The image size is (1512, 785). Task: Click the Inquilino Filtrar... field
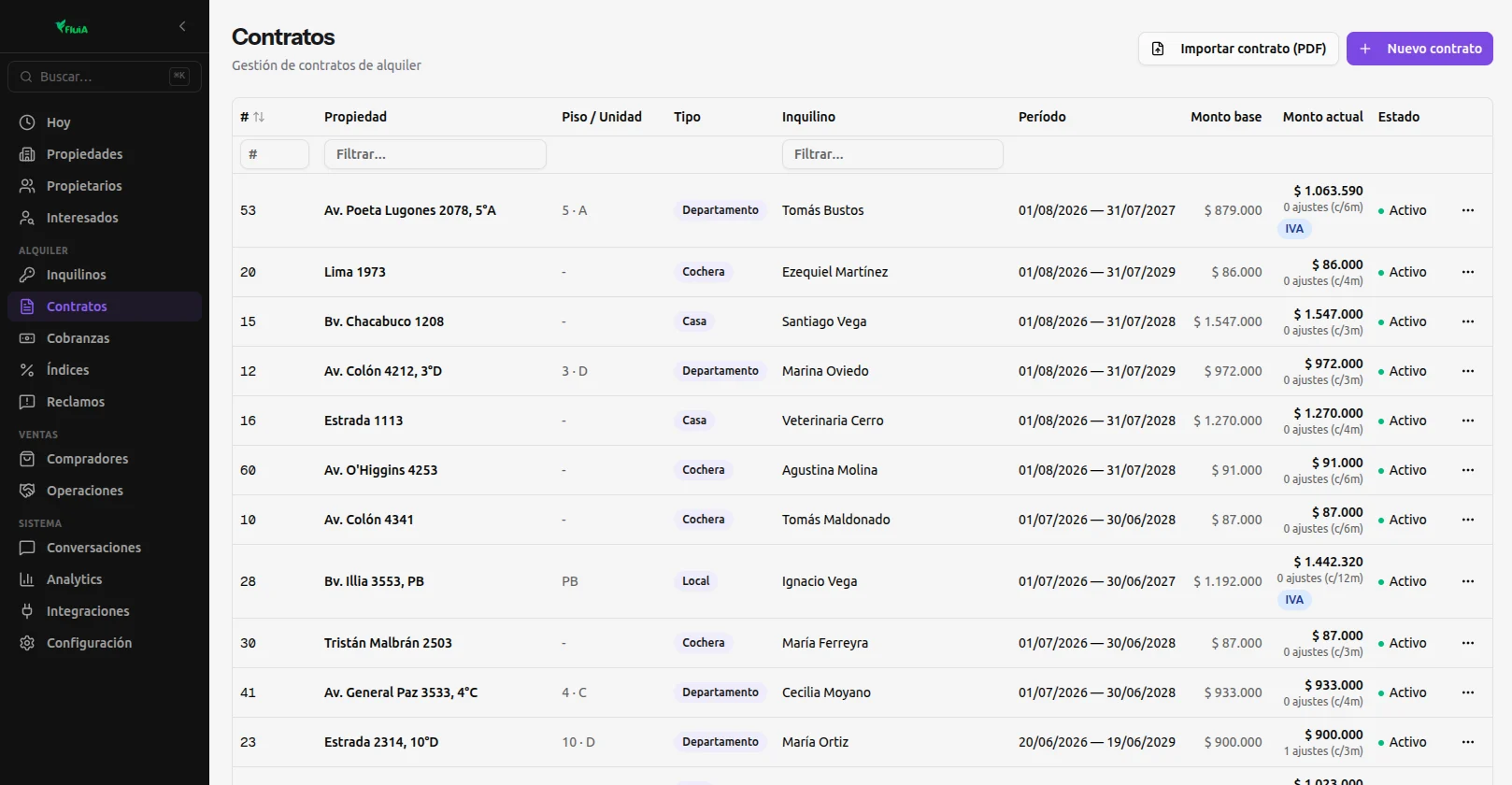click(x=892, y=154)
